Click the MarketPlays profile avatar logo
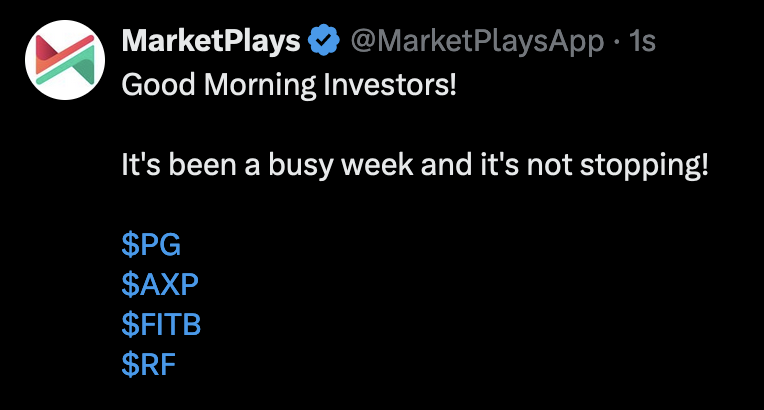The height and width of the screenshot is (410, 764). [x=65, y=59]
